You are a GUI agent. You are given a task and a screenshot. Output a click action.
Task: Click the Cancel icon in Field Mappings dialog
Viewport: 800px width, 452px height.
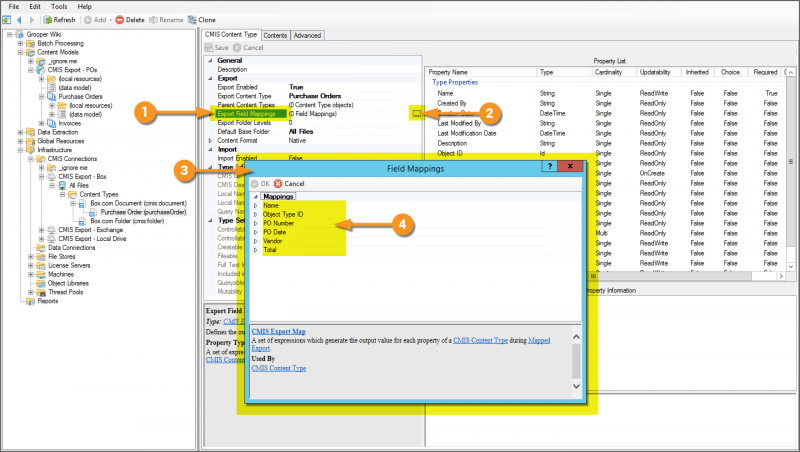(278, 184)
